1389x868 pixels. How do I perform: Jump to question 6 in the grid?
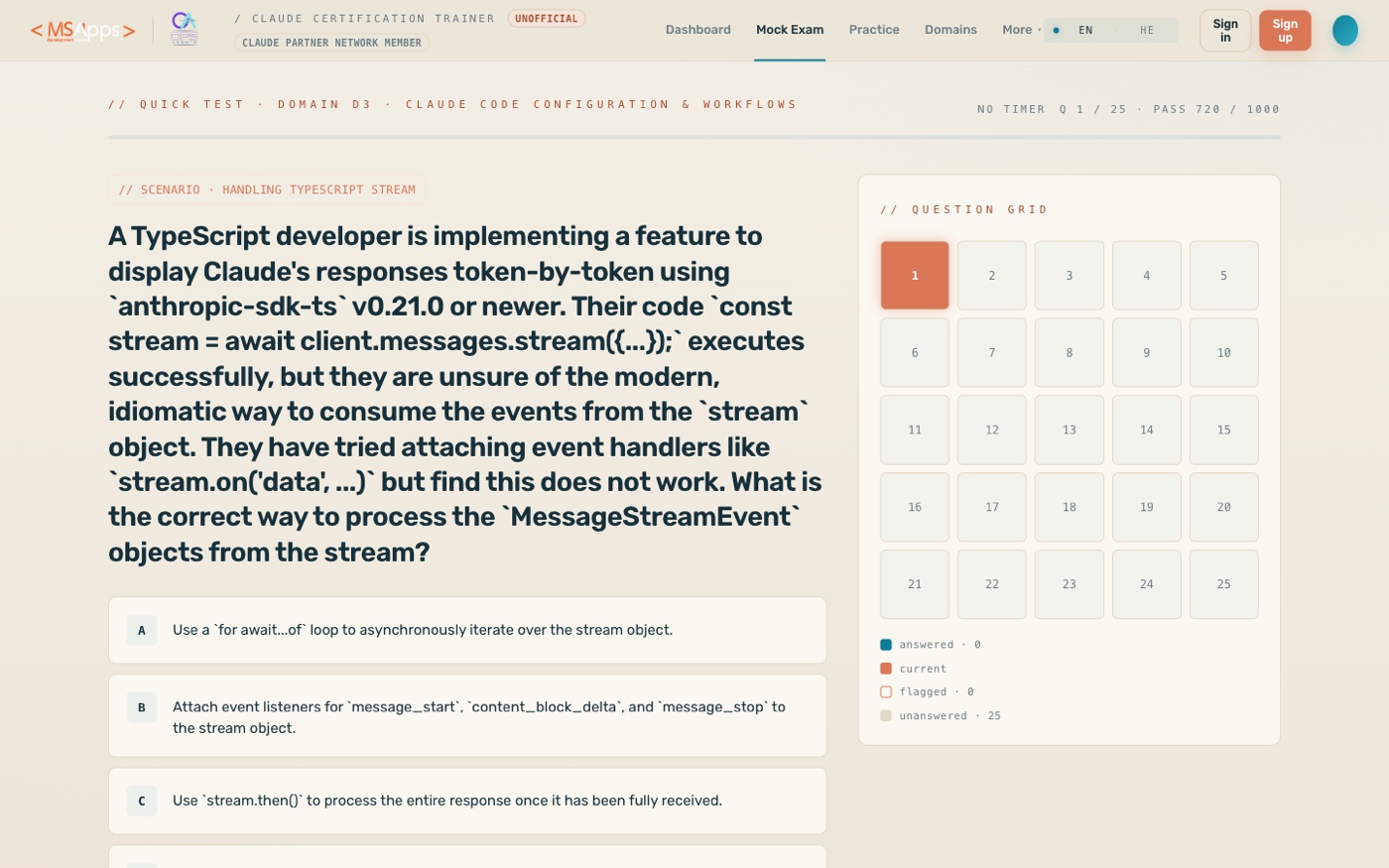pos(915,353)
